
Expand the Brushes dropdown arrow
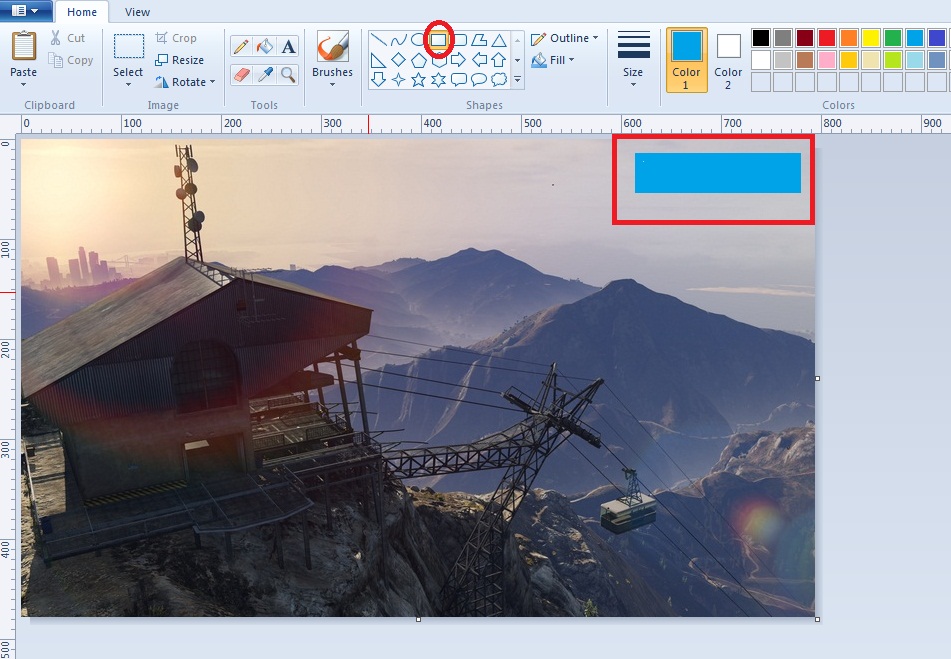pyautogui.click(x=332, y=84)
